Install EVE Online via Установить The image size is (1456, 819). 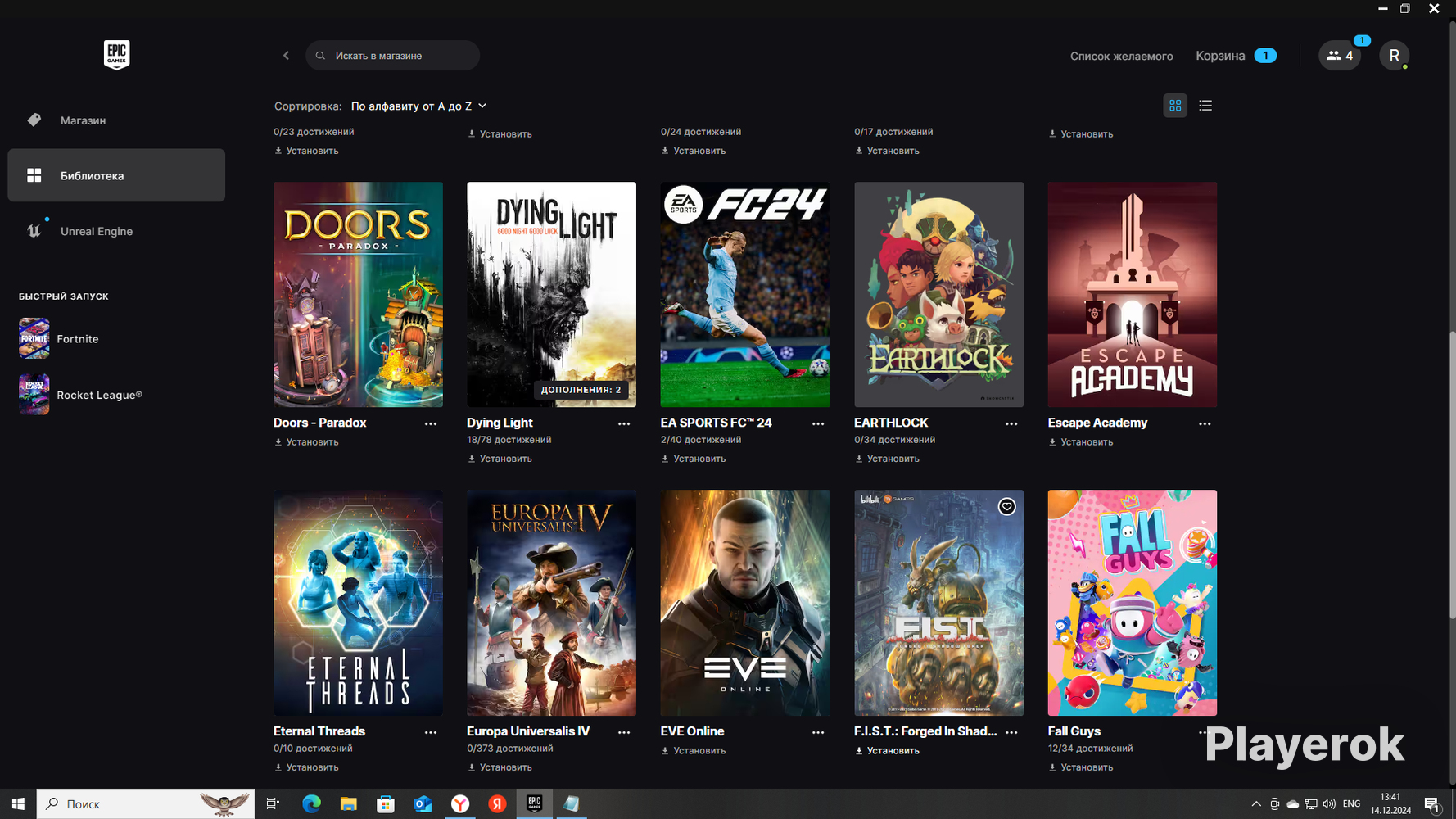(x=694, y=751)
